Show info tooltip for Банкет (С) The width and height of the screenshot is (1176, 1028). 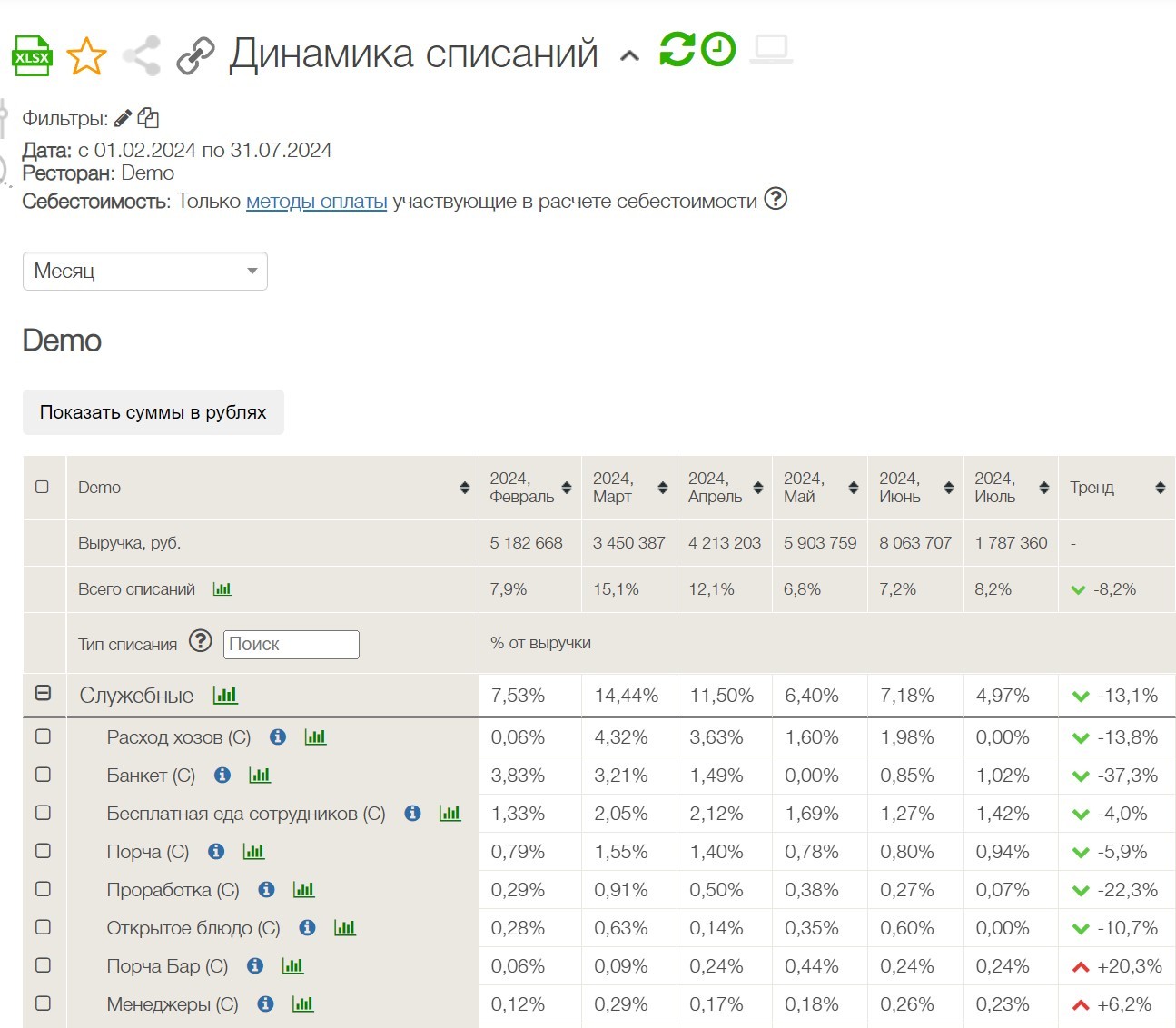(221, 775)
